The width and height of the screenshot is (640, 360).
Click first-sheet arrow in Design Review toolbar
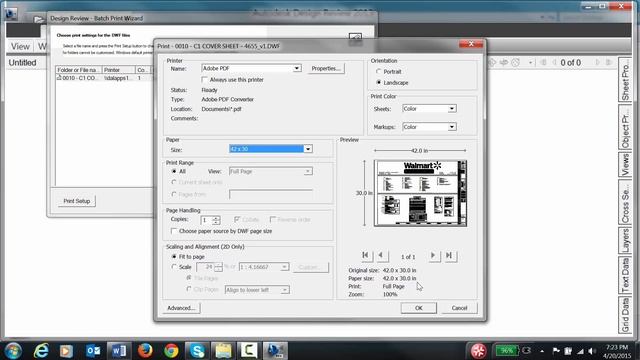pyautogui.click(x=544, y=62)
